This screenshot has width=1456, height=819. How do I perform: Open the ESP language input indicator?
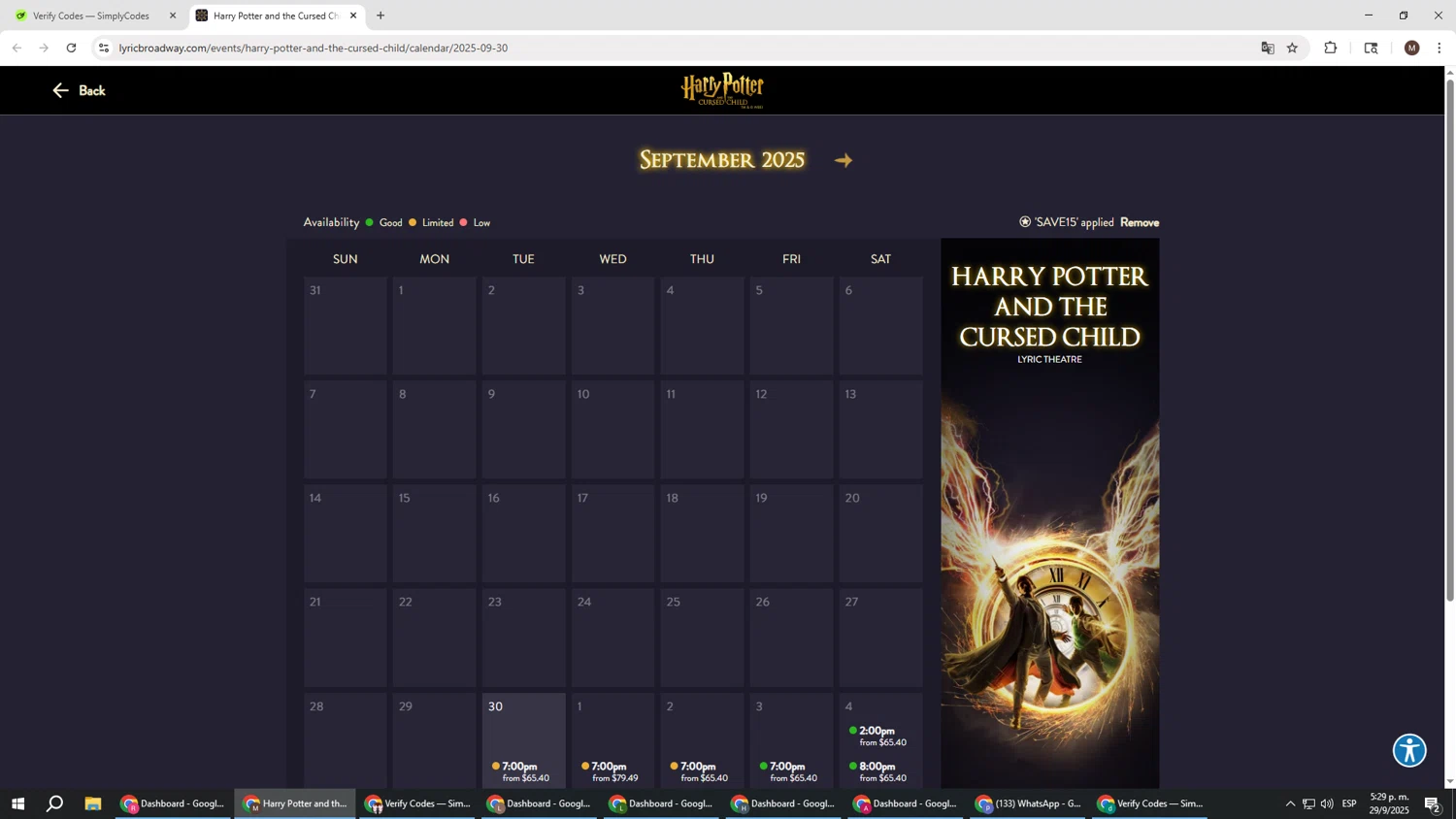point(1349,803)
